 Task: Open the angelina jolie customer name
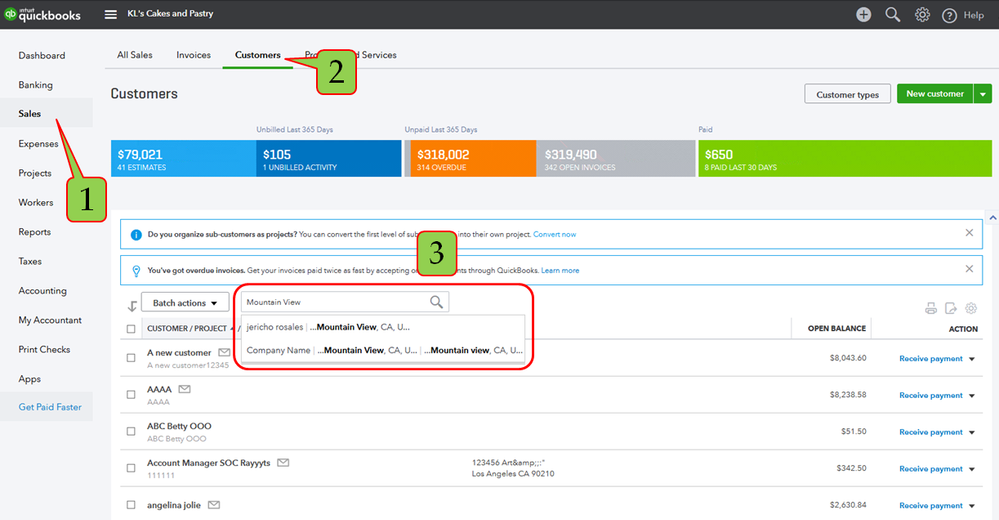click(174, 505)
